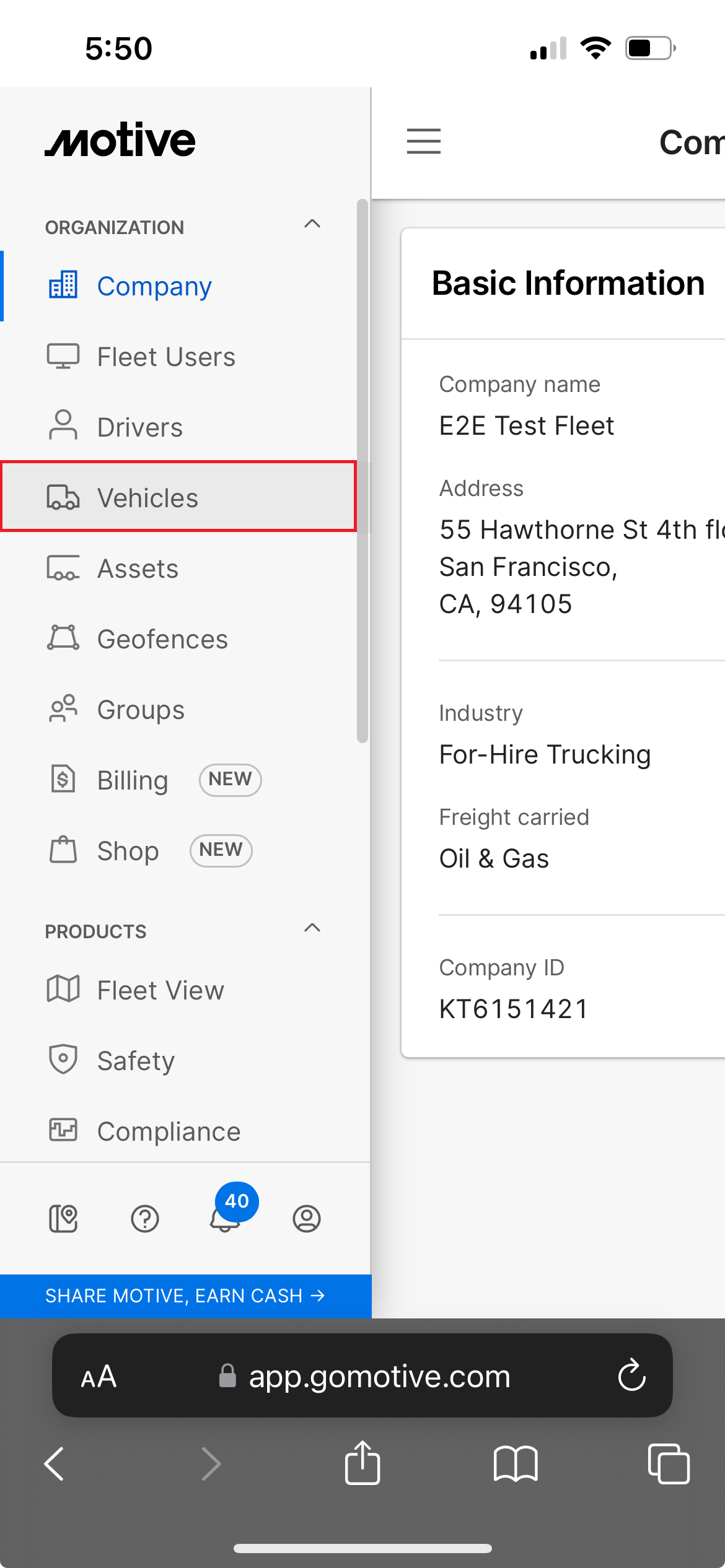Click Company ID value KT6151421
Image resolution: width=725 pixels, height=1568 pixels.
tap(514, 1009)
